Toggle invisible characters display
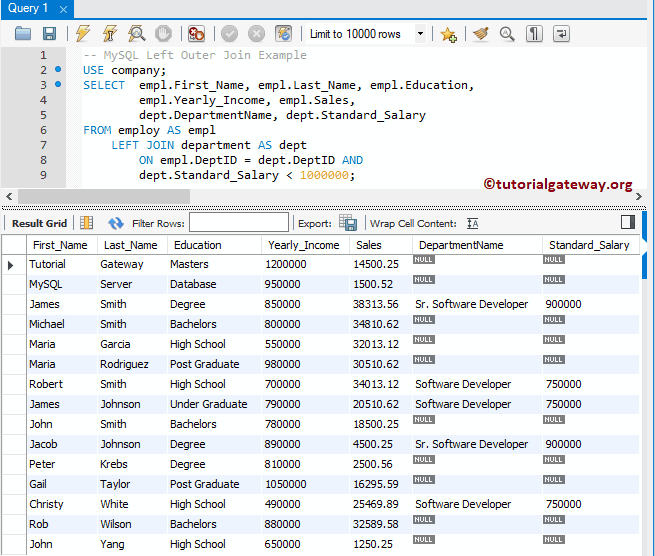655x556 pixels. point(535,33)
